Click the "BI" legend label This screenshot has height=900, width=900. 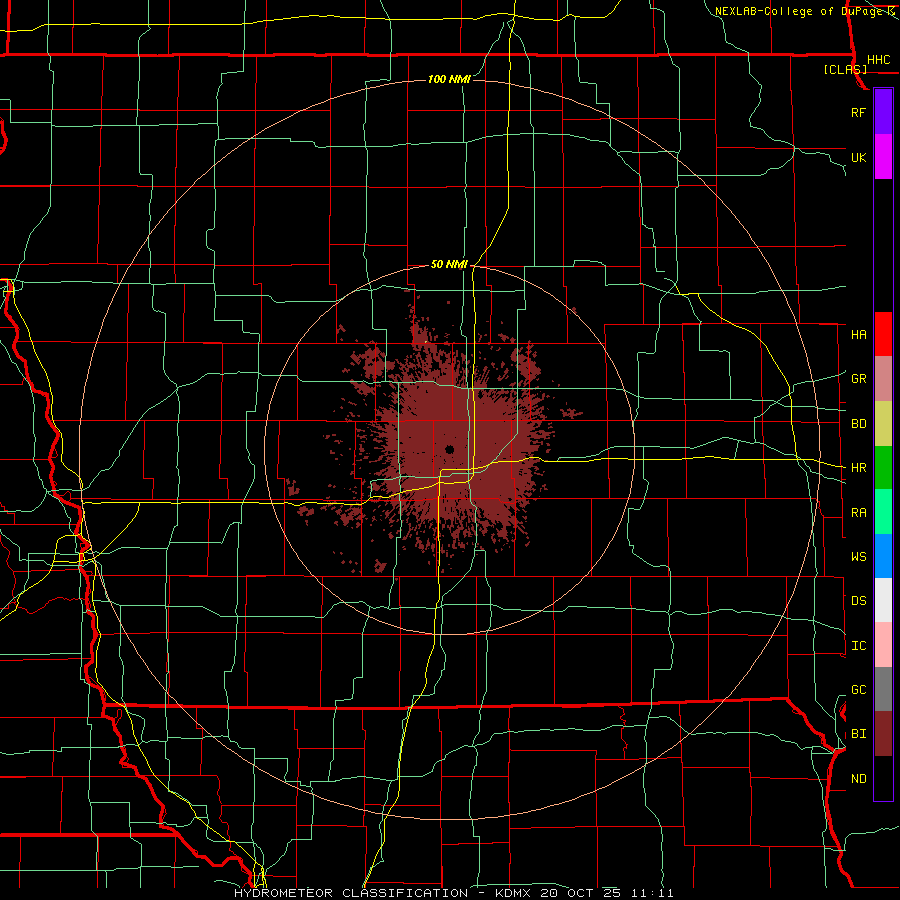[x=858, y=734]
